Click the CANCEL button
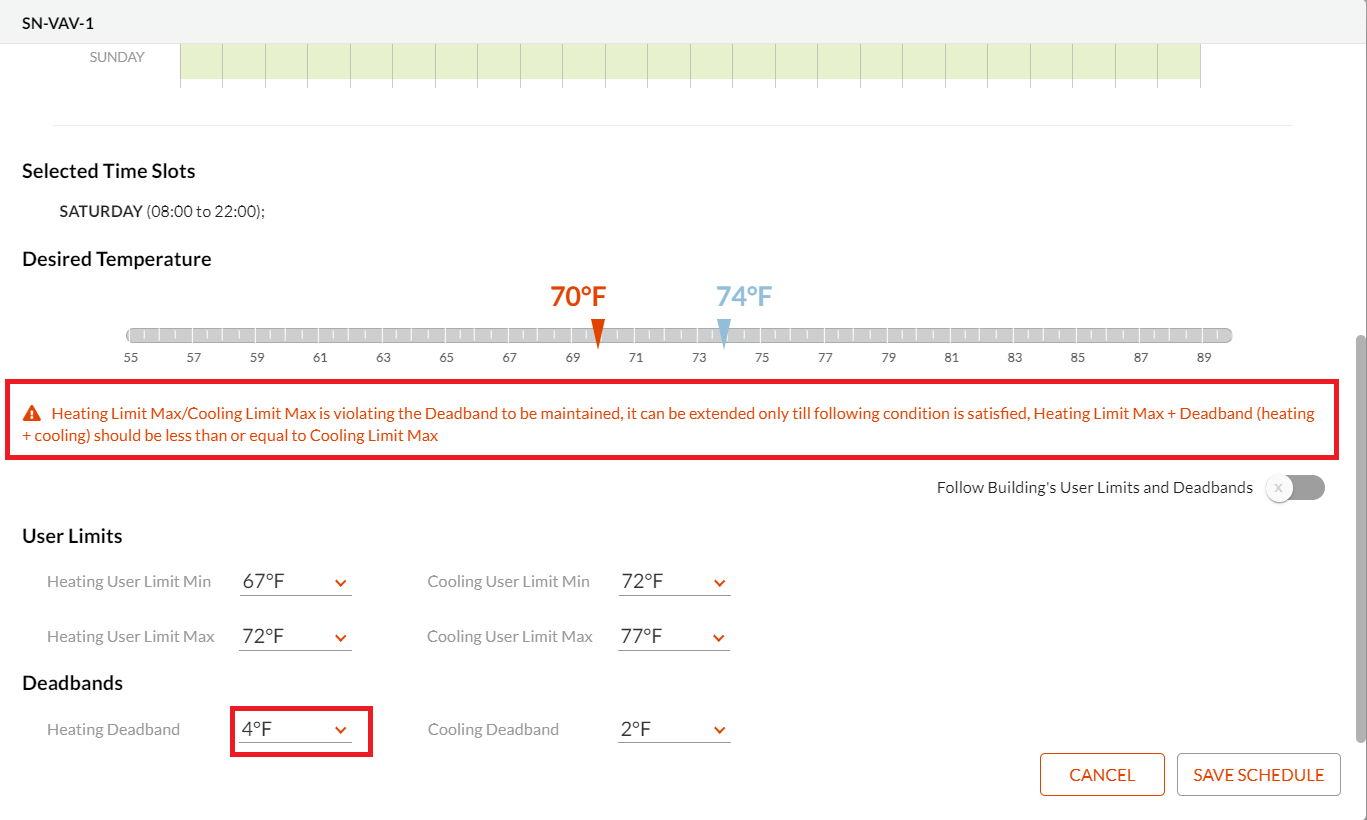 pos(1102,775)
